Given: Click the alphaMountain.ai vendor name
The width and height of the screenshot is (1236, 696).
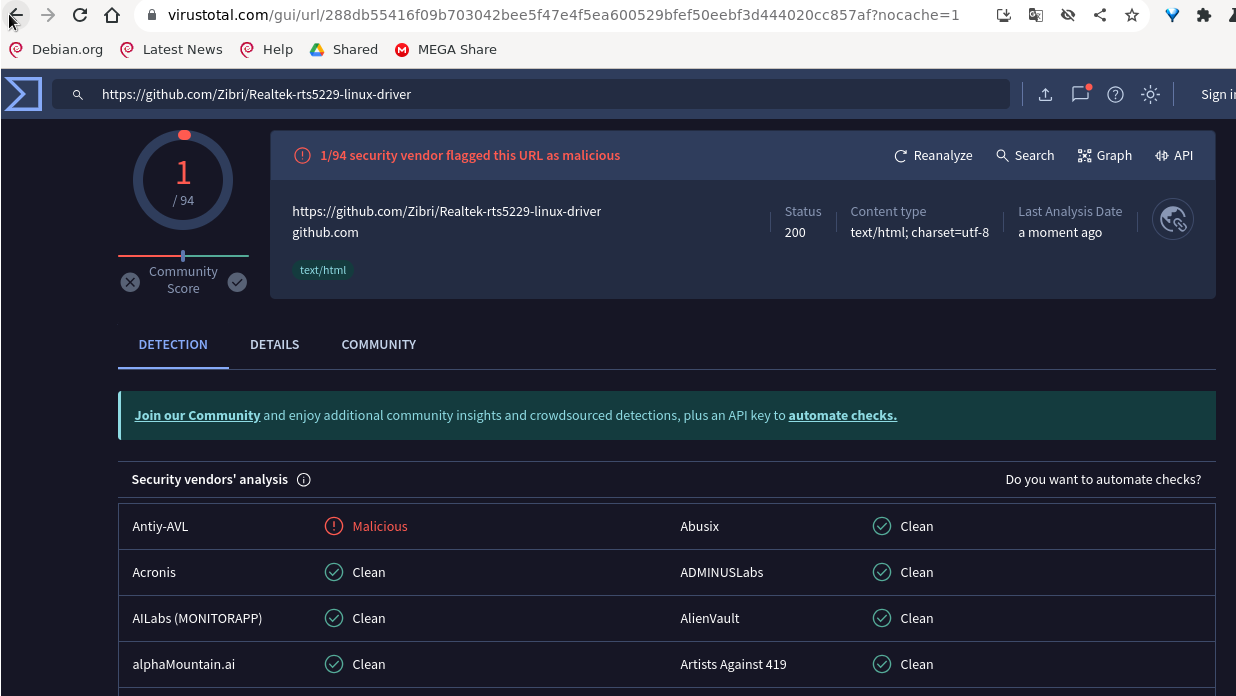Looking at the screenshot, I should [x=184, y=664].
